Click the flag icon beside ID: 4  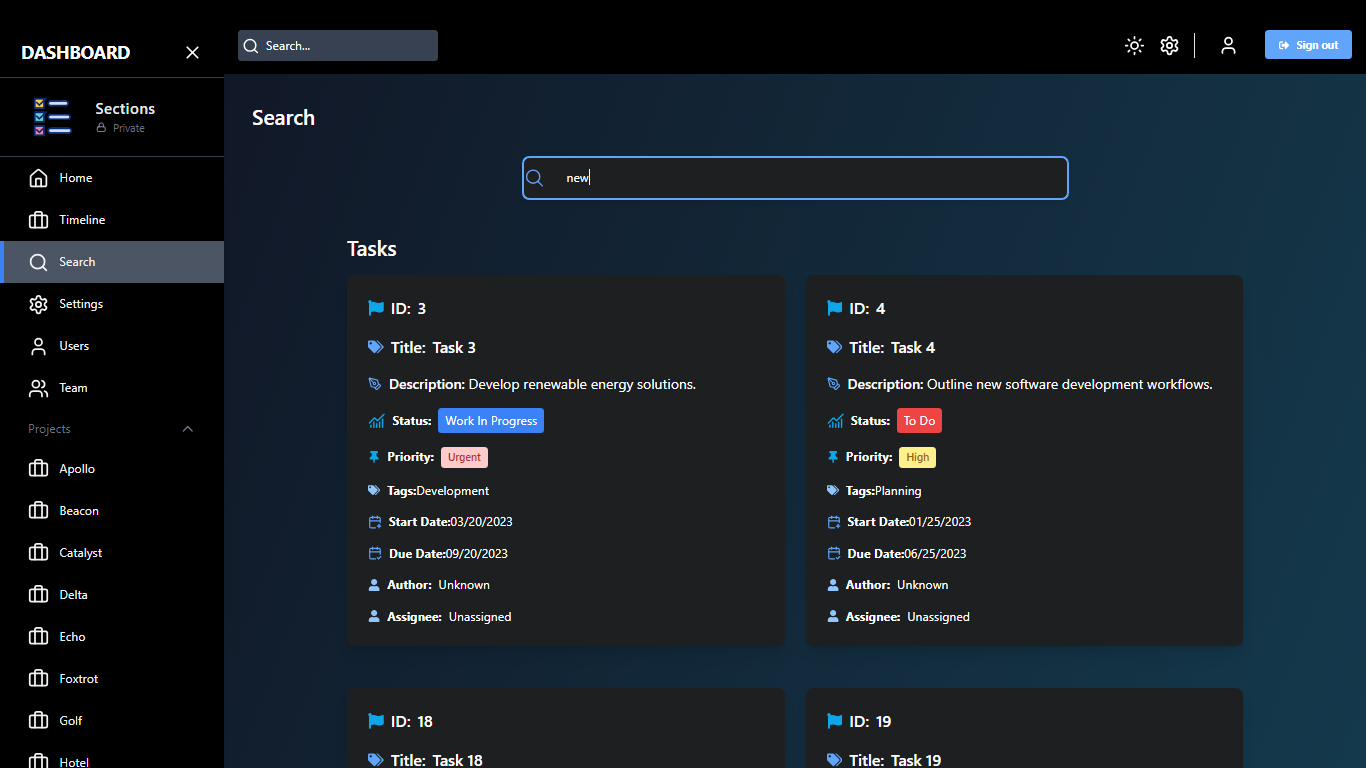834,308
